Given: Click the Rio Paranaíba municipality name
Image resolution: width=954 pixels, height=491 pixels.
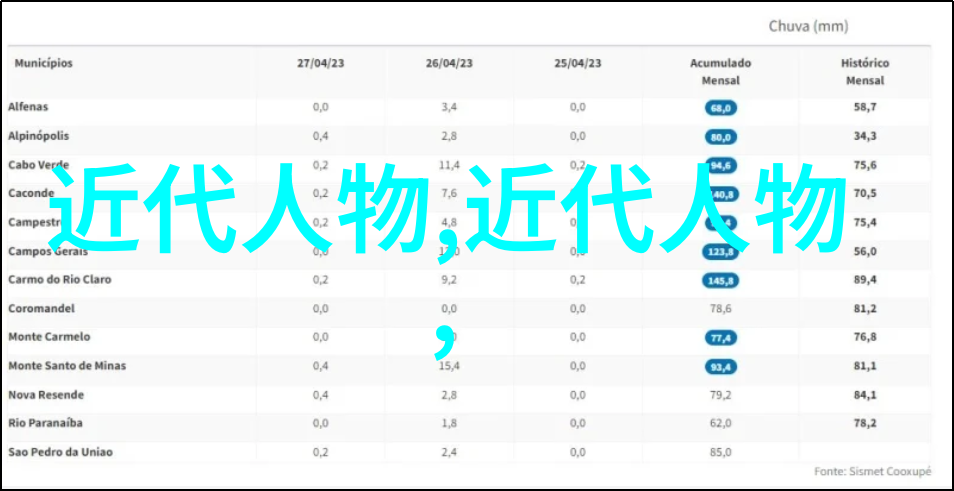Looking at the screenshot, I should point(45,423).
